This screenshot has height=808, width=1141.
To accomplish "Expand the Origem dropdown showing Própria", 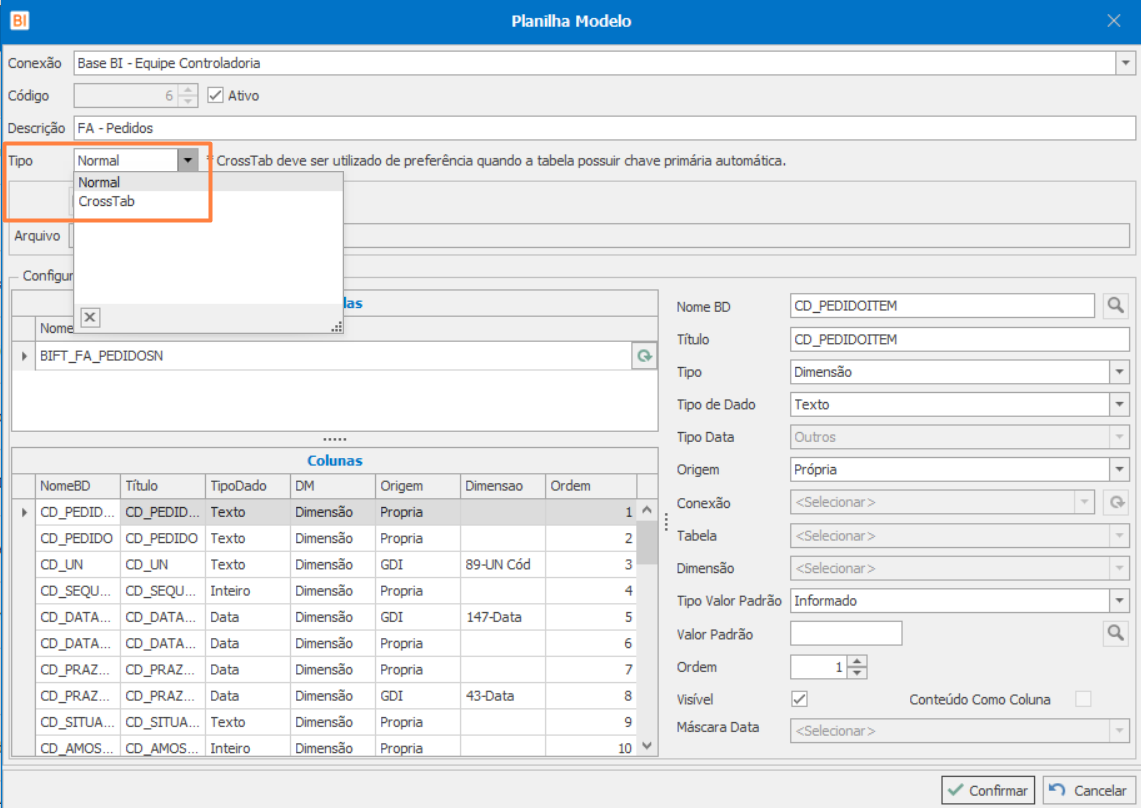I will coord(1118,469).
